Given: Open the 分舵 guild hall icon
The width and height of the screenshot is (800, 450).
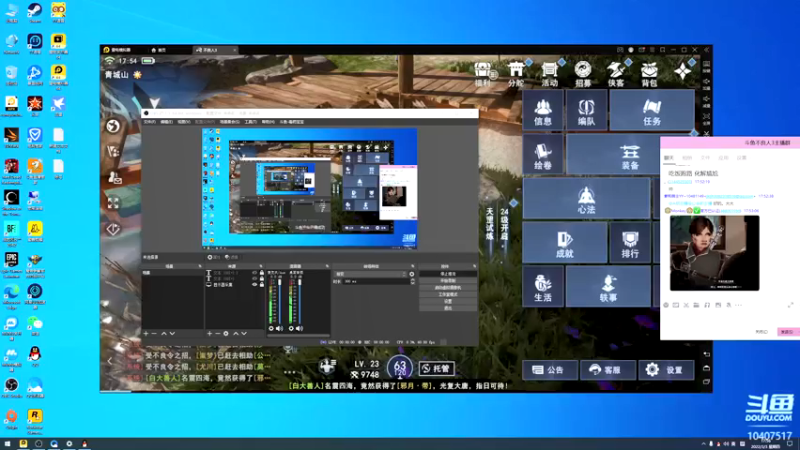Looking at the screenshot, I should pyautogui.click(x=516, y=74).
